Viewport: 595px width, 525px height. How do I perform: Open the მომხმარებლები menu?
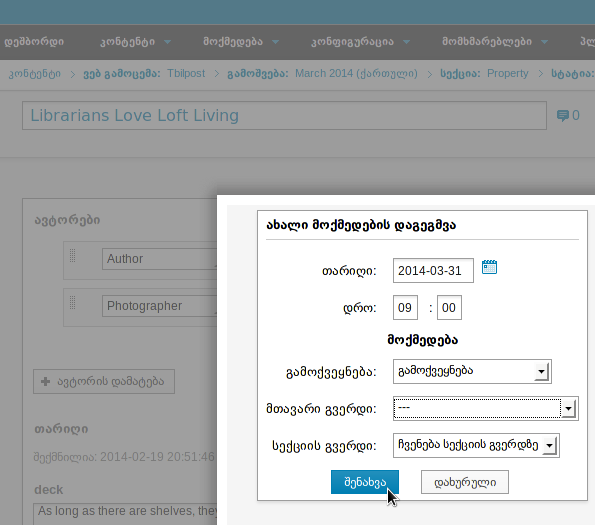pyautogui.click(x=495, y=42)
